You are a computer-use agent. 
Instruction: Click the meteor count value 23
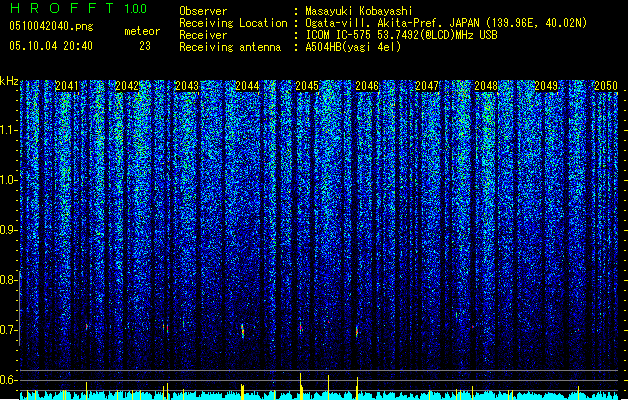[x=145, y=46]
